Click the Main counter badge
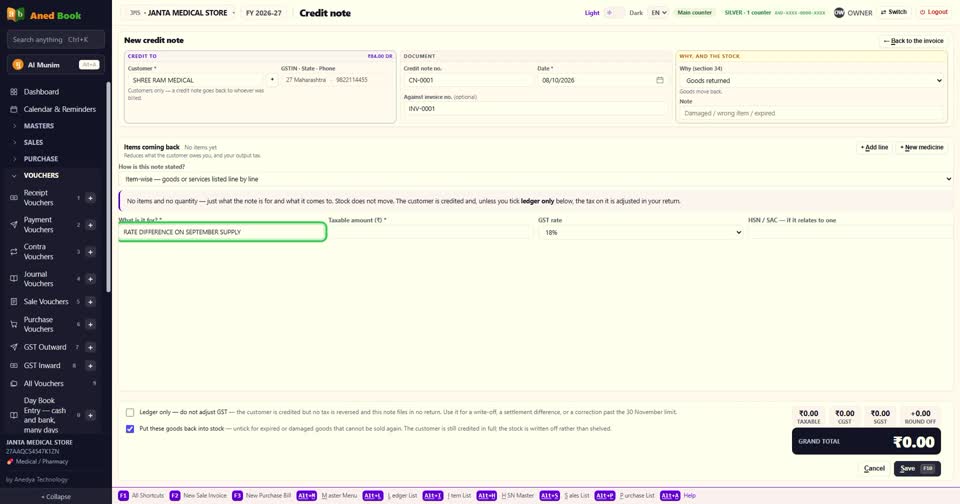960x504 pixels. 694,12
